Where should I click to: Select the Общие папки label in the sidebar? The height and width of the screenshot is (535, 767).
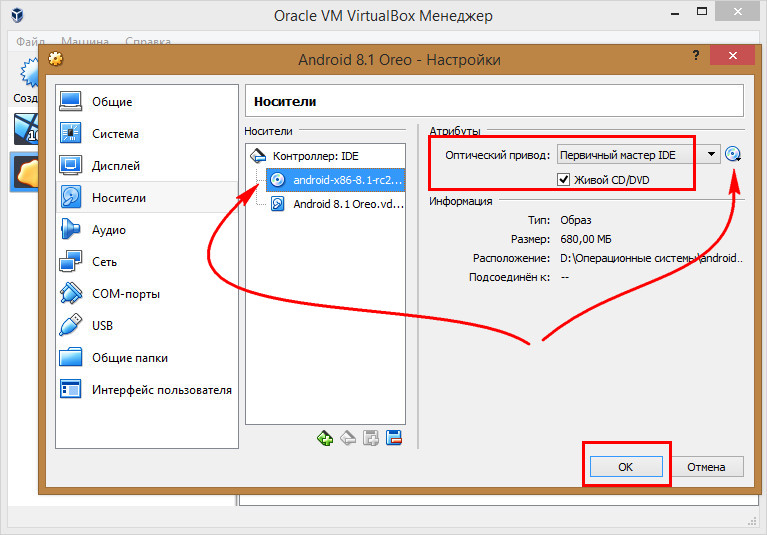tap(130, 358)
